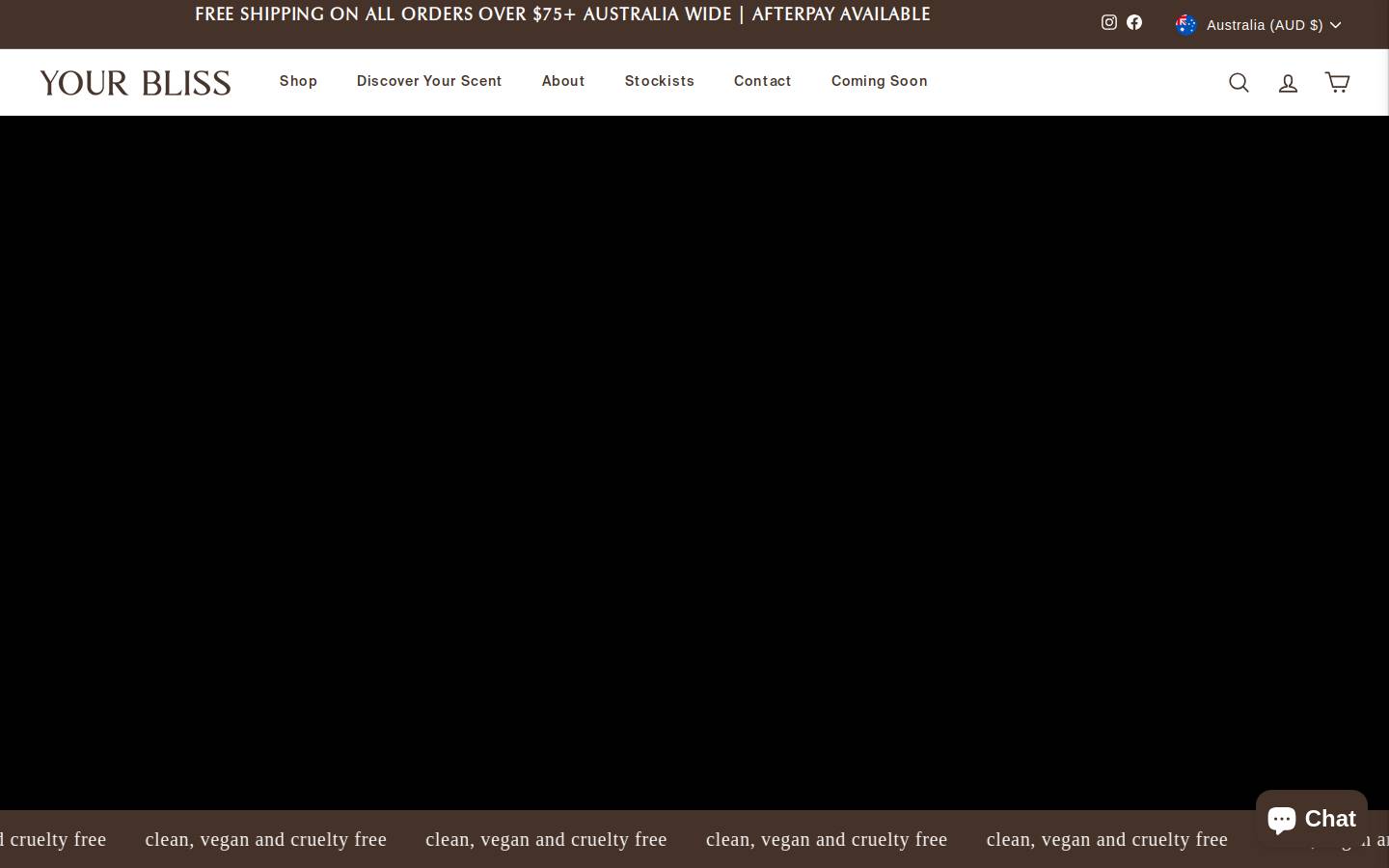Go to Discover Your Scent

[x=429, y=81]
